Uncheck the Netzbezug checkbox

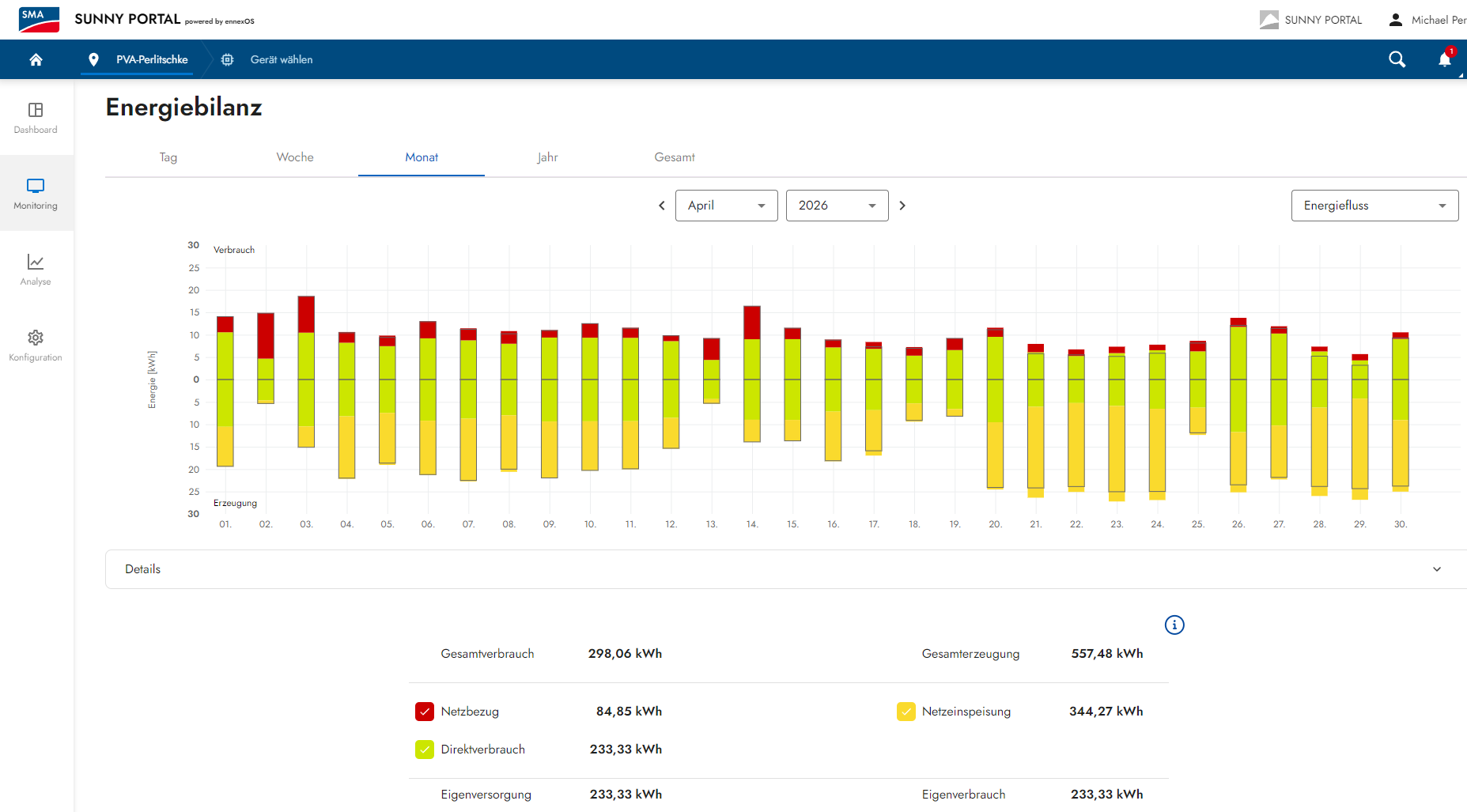pyautogui.click(x=425, y=712)
